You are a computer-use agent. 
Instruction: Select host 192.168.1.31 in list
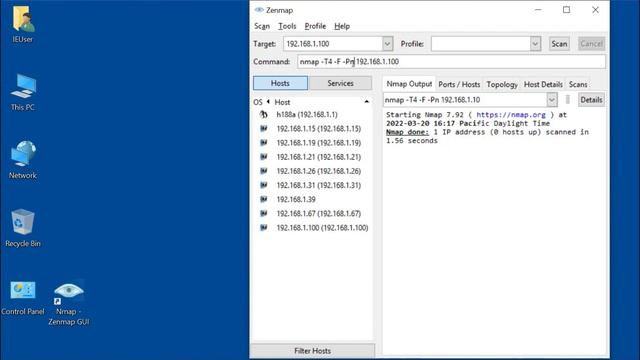pos(319,185)
